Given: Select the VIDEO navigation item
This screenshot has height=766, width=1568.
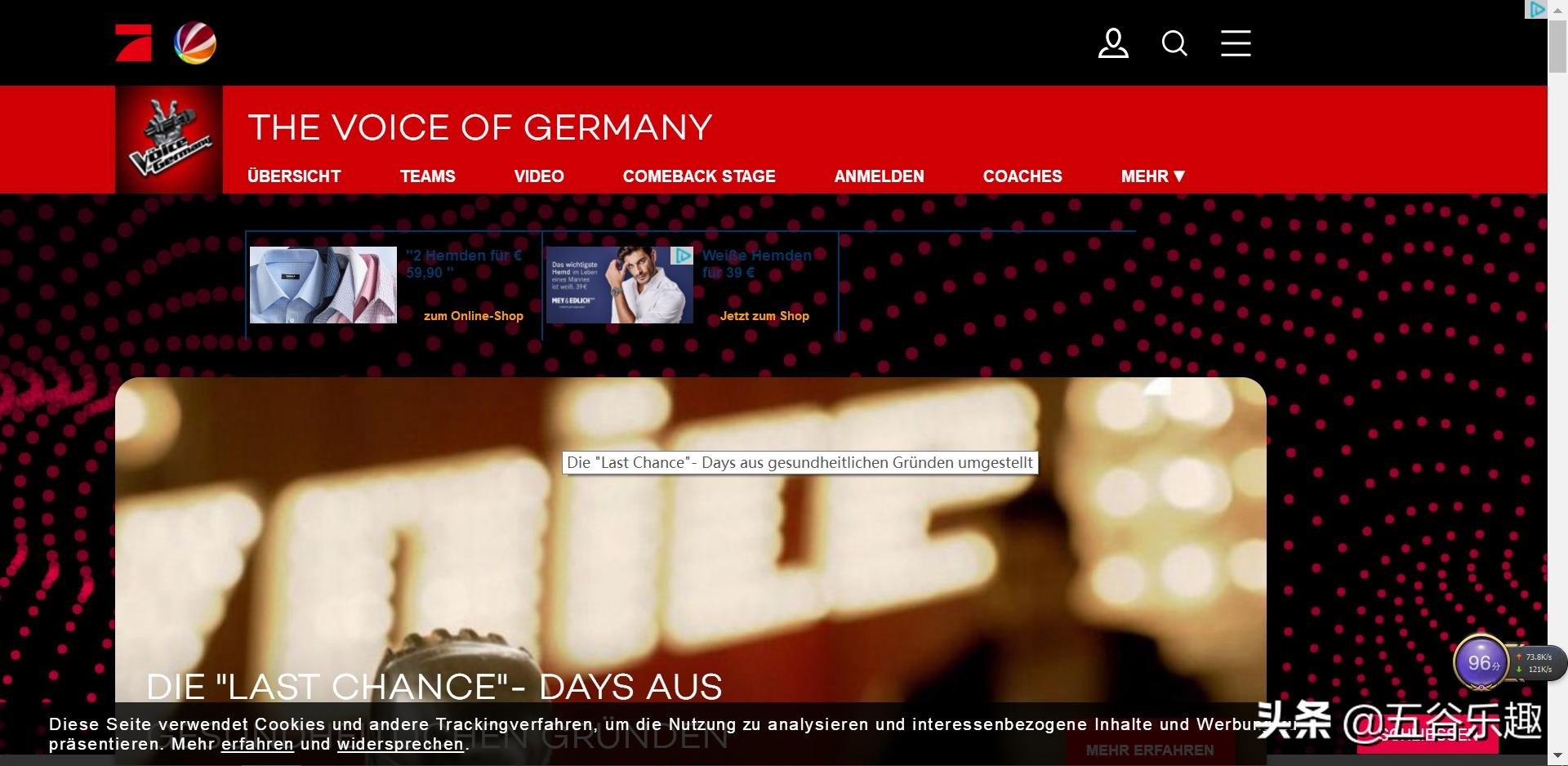Looking at the screenshot, I should (x=539, y=176).
